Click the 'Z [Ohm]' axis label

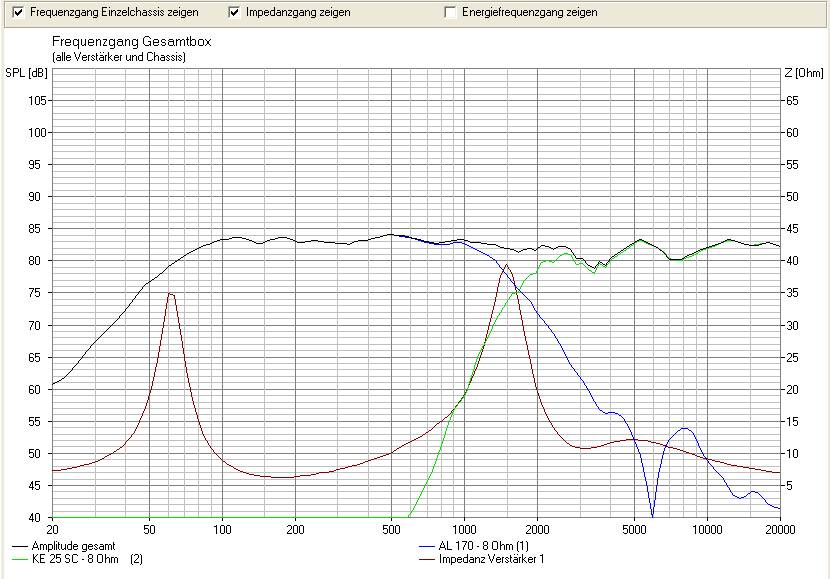pyautogui.click(x=804, y=73)
